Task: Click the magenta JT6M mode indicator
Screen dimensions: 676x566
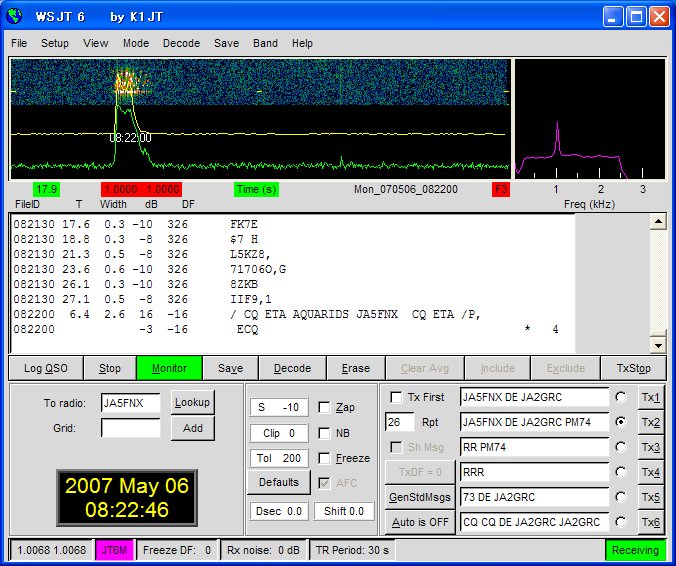Action: (114, 550)
